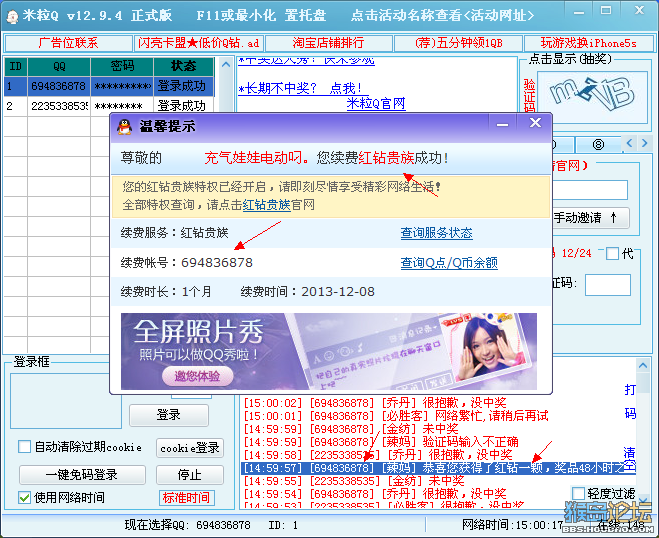Click the QQ column header
Screen dimensions: 659x538
[59, 66]
